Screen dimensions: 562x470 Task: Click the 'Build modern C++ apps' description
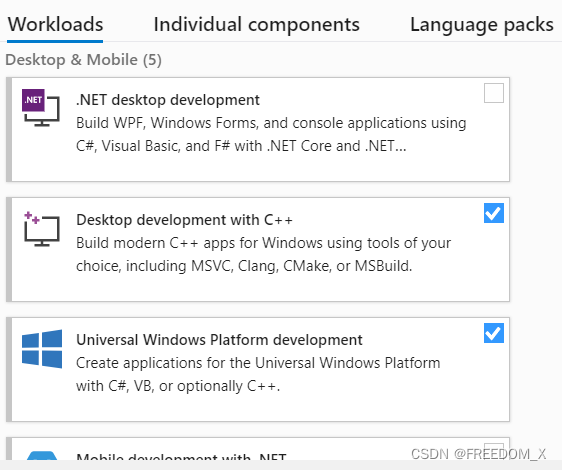click(263, 255)
